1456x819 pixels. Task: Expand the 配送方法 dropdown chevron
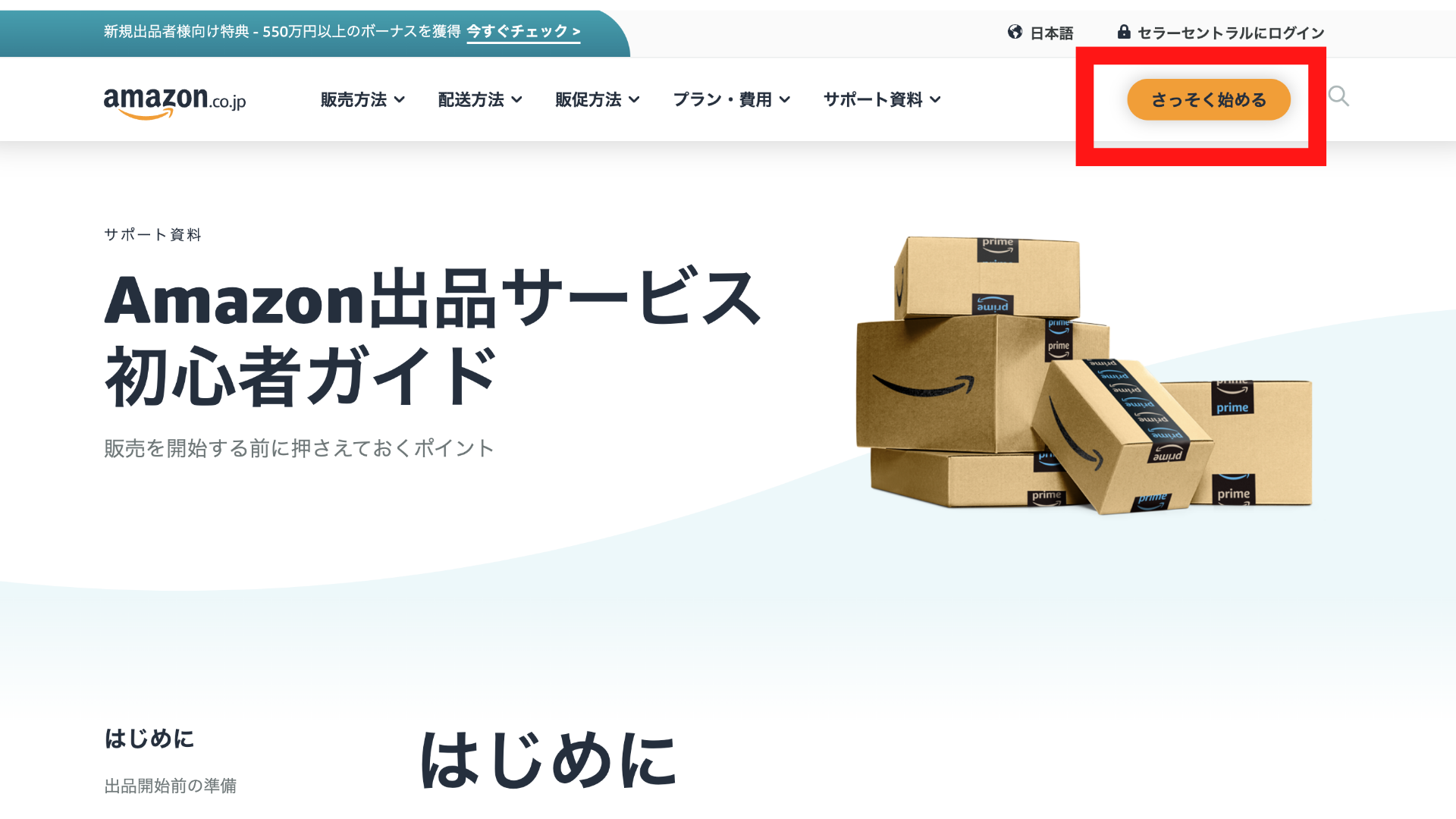point(516,100)
